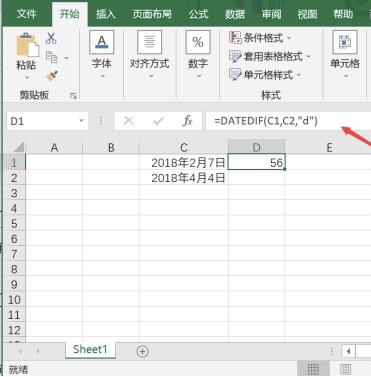Select cell with 2018年2月7日
The image size is (371, 377).
(184, 163)
